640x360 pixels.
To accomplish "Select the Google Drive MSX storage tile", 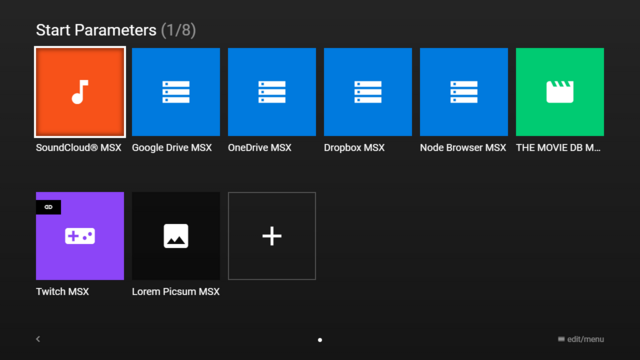I will pos(176,92).
